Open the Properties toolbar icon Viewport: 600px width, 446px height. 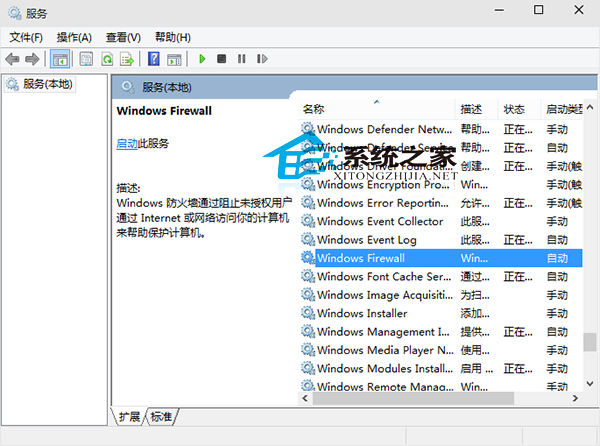[x=86, y=59]
